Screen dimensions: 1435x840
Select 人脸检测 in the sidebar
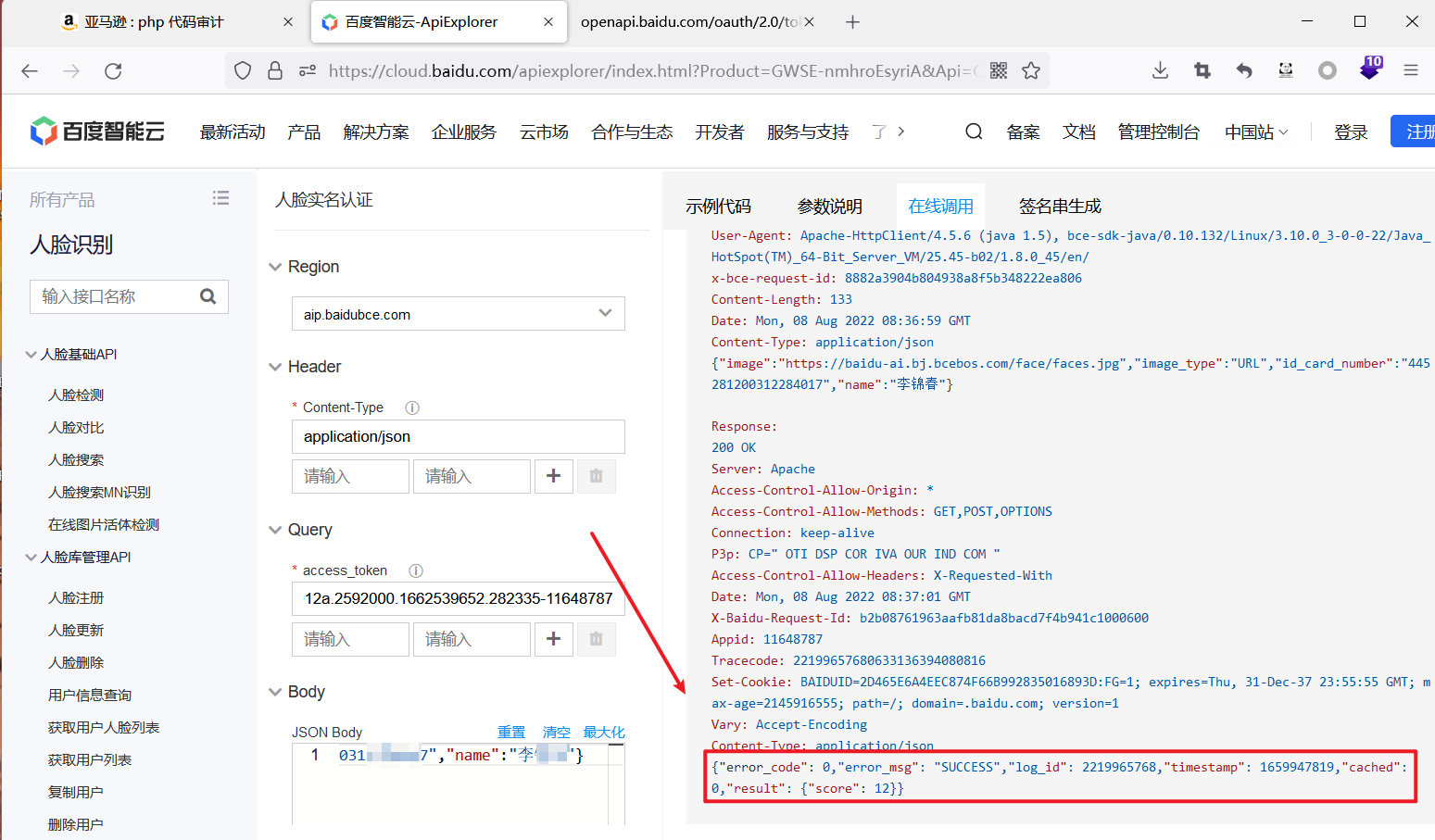[x=76, y=395]
